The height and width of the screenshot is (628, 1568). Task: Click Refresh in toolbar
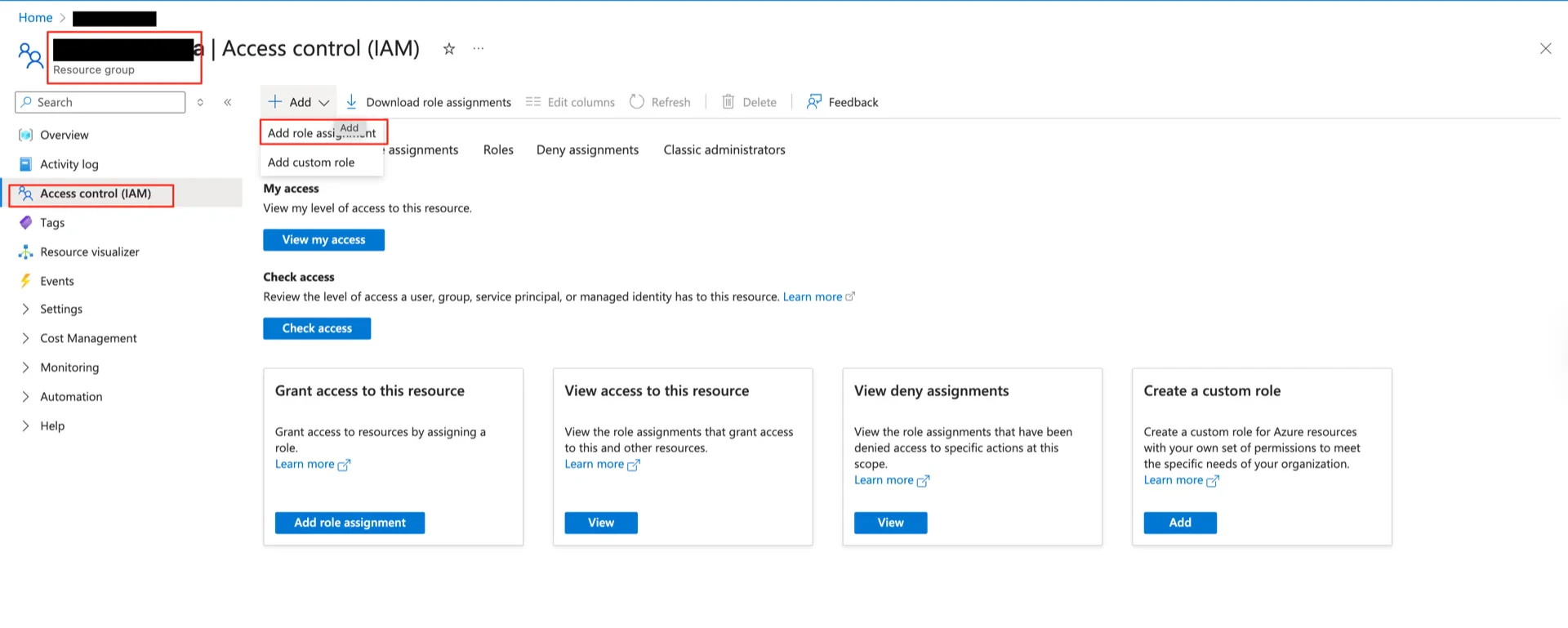(660, 102)
